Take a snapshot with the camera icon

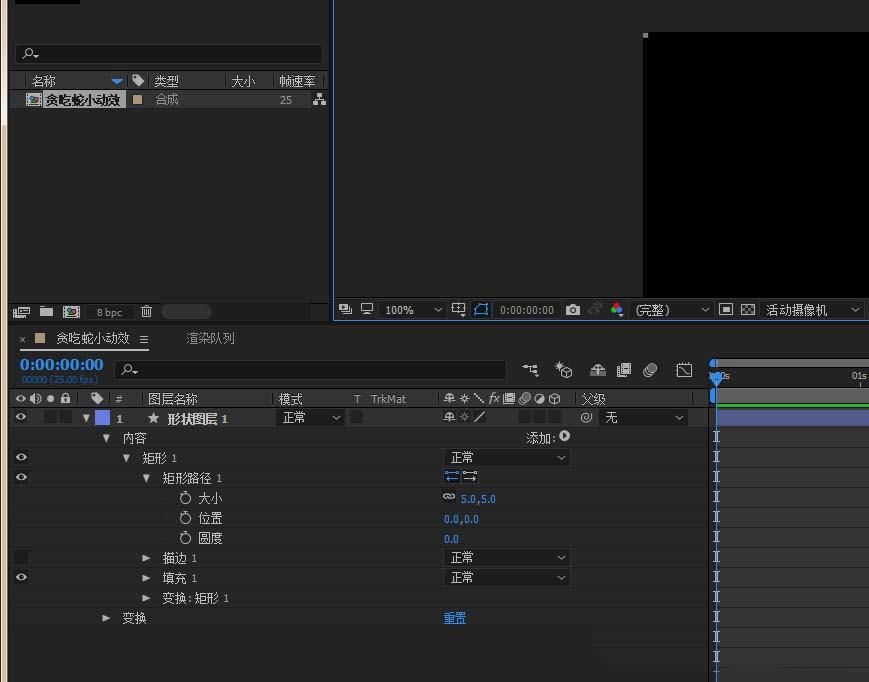click(x=572, y=310)
